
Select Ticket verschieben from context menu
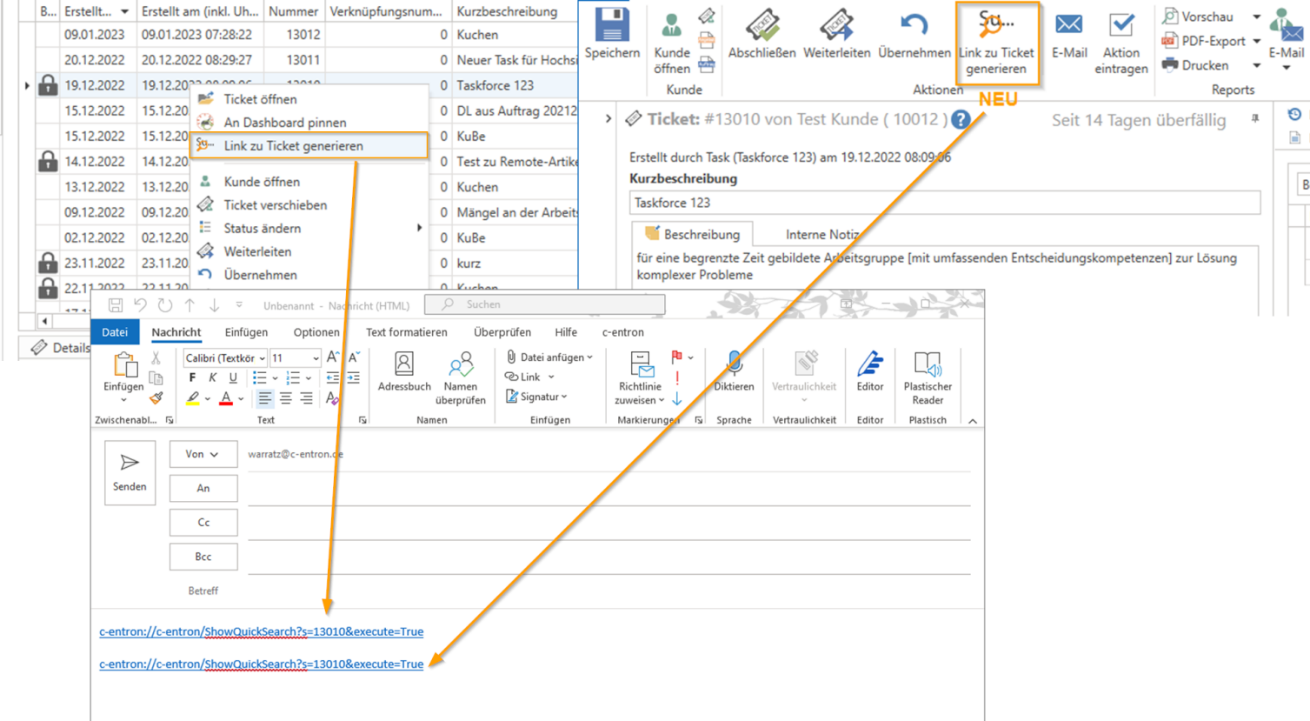click(x=275, y=205)
